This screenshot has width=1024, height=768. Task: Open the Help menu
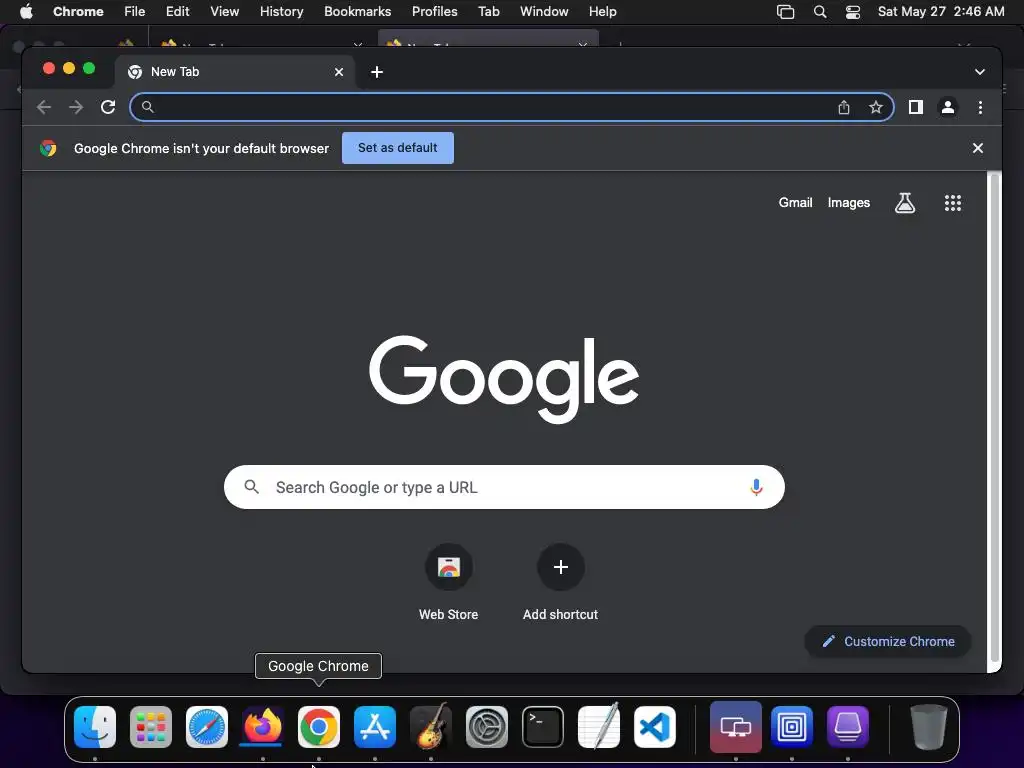[602, 11]
